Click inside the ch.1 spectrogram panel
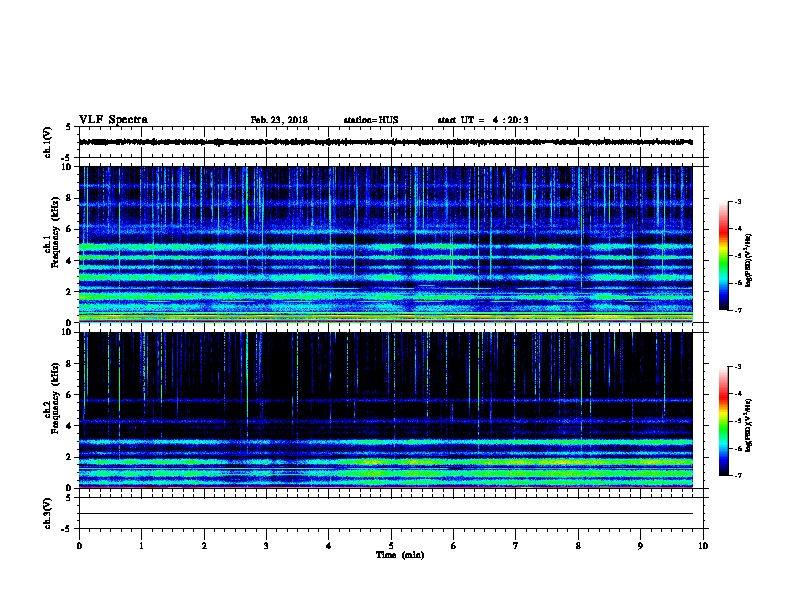 pos(386,244)
